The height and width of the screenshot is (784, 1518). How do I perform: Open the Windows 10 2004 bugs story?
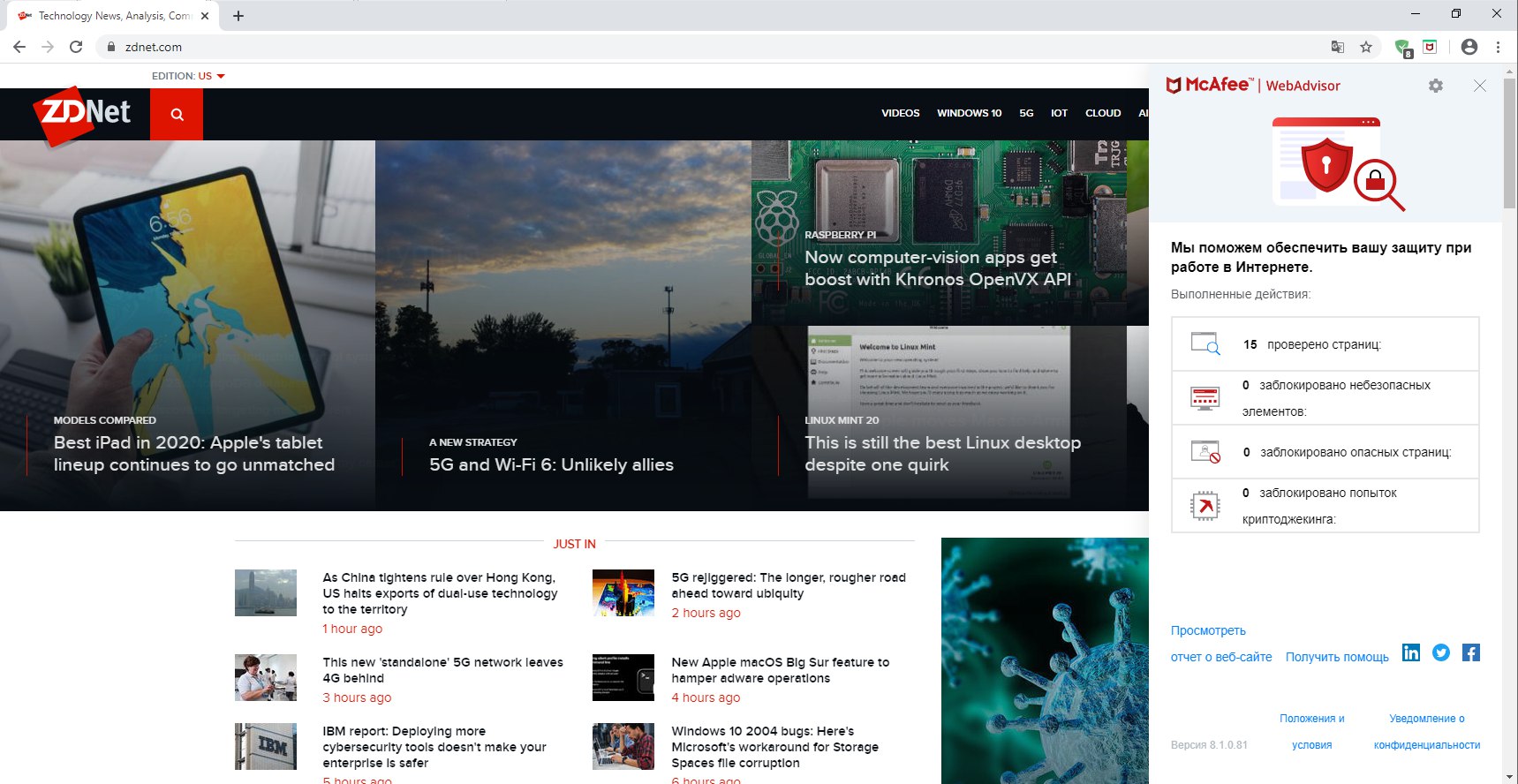775,747
